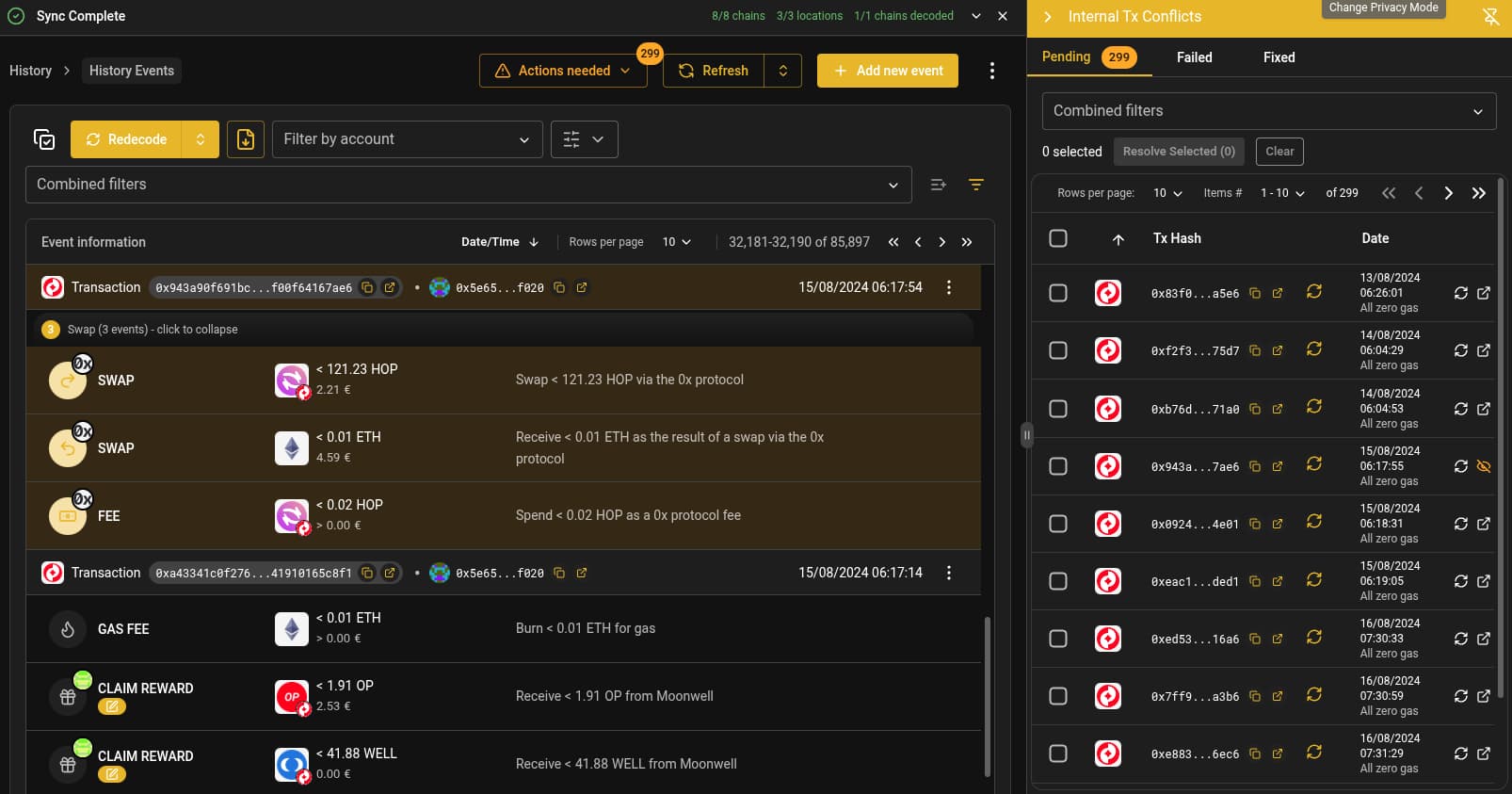Viewport: 1512px width, 794px height.
Task: Tick the select-all checkbox in conflicts table header
Action: click(x=1058, y=238)
